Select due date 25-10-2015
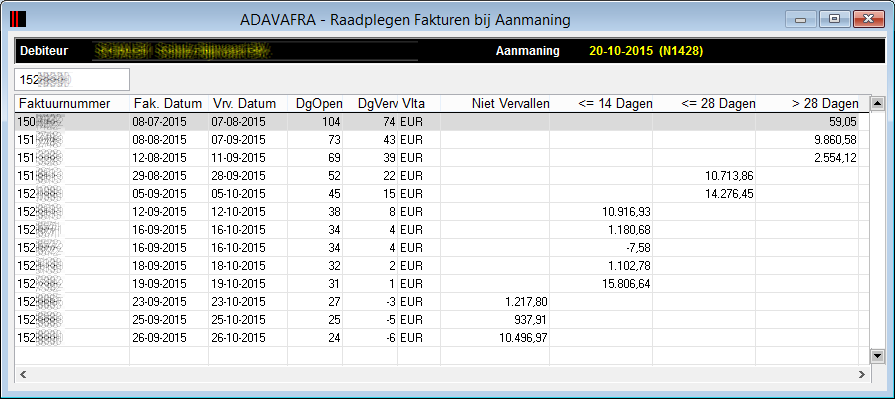Image resolution: width=895 pixels, height=399 pixels. (x=238, y=320)
